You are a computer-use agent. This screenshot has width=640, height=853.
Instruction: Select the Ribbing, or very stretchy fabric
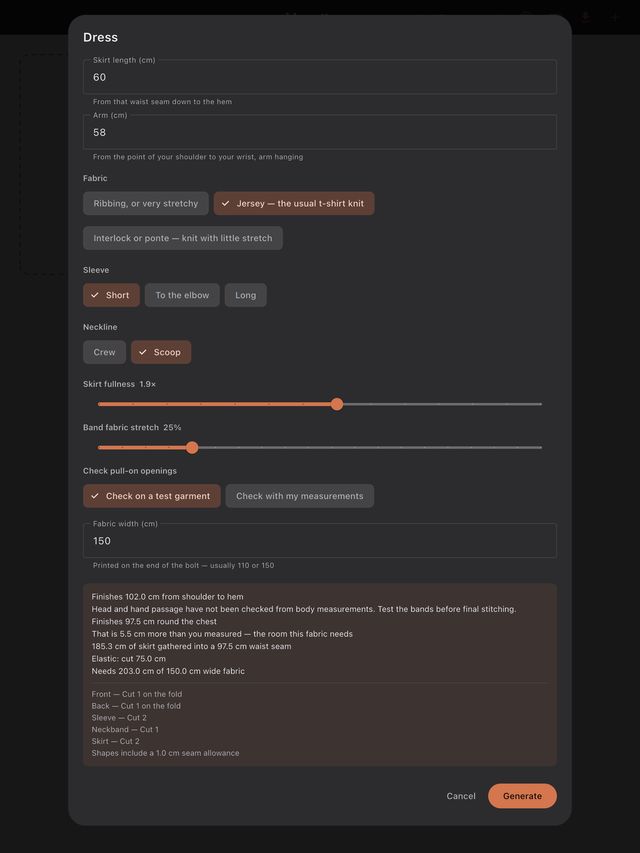146,203
